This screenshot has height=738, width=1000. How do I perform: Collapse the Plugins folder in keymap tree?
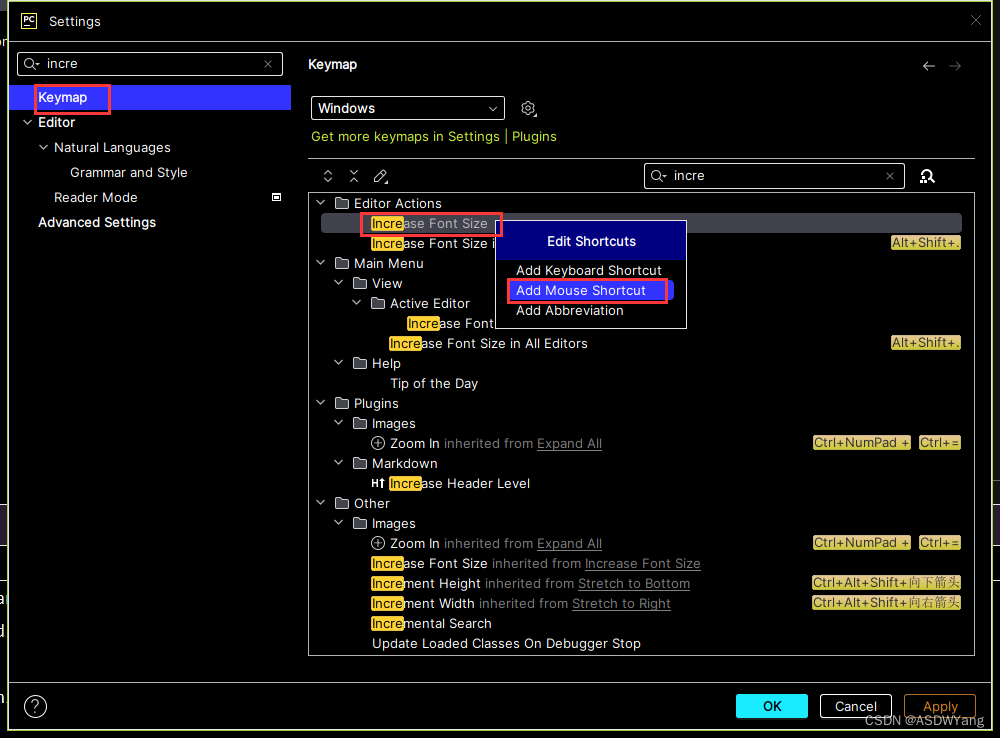coord(321,403)
